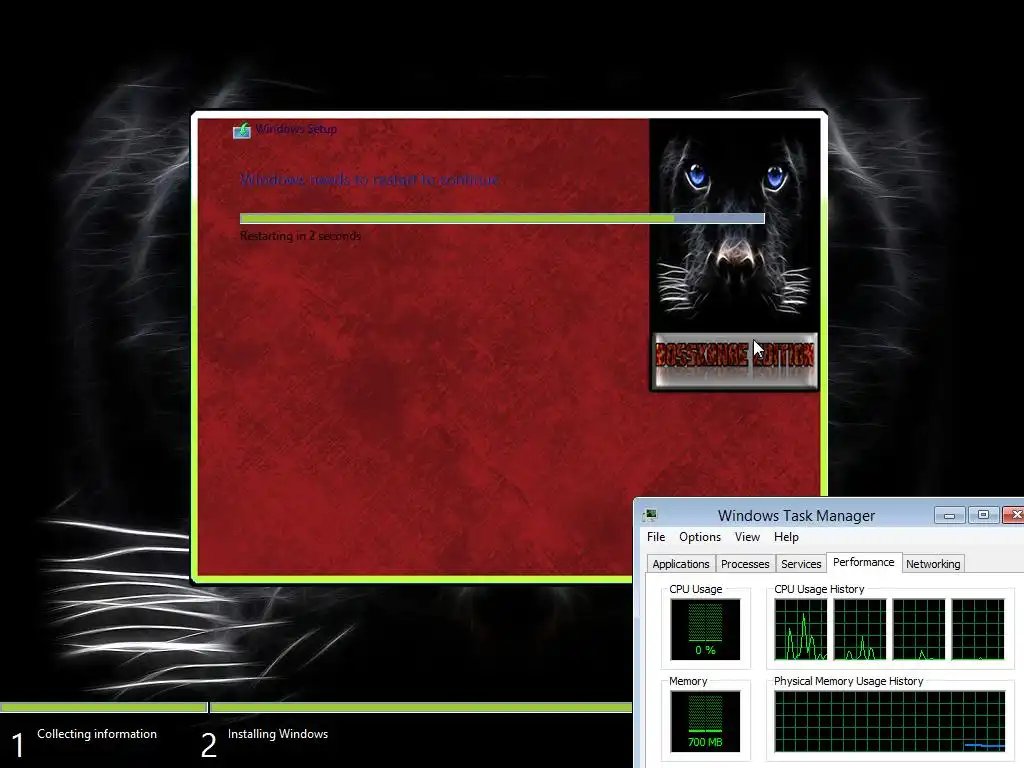
Task: Click the 'Windows Task Manager' title text
Action: pos(796,516)
